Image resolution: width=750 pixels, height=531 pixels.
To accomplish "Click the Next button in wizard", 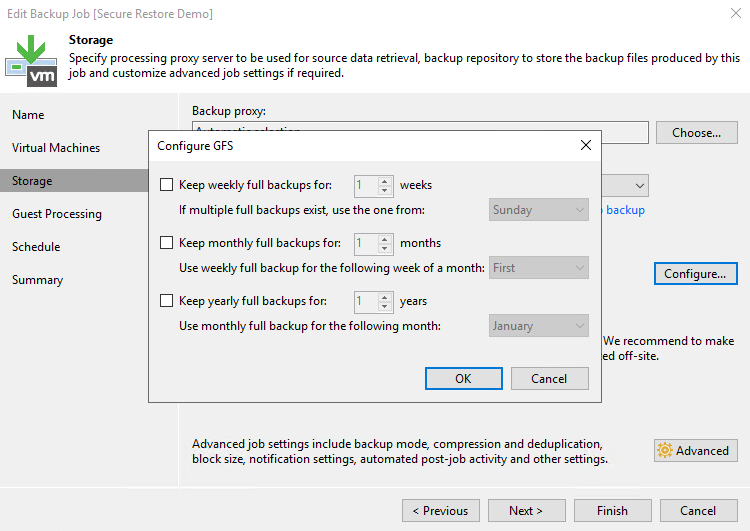I will (526, 511).
